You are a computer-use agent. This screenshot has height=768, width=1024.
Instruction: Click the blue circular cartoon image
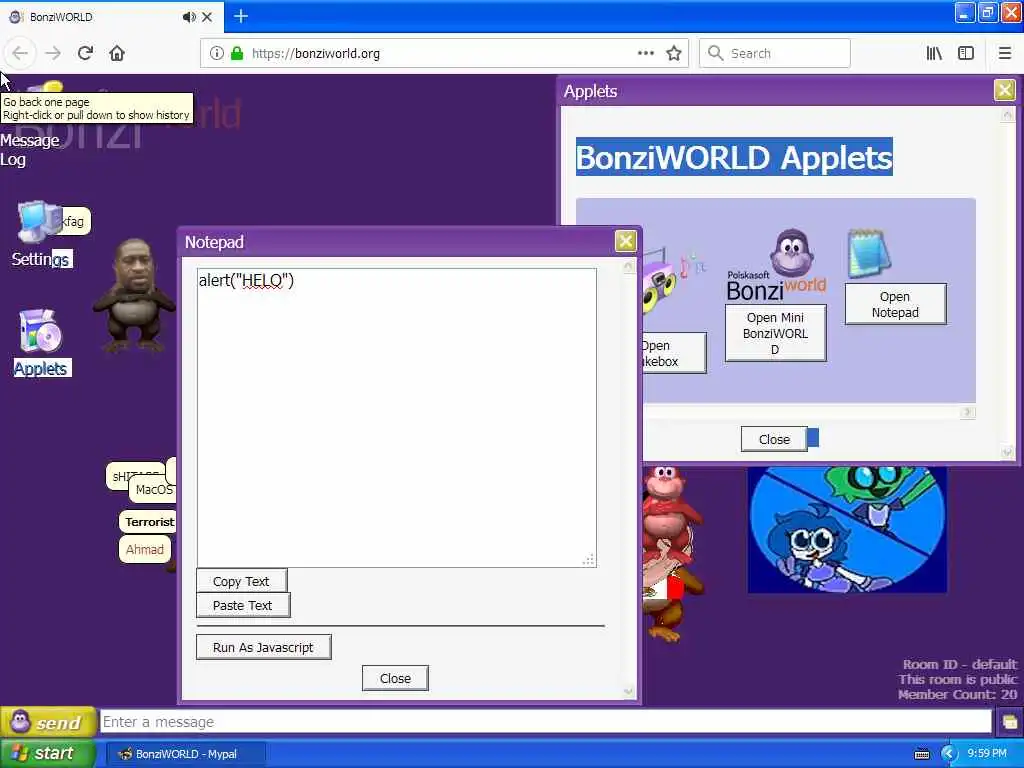[847, 530]
